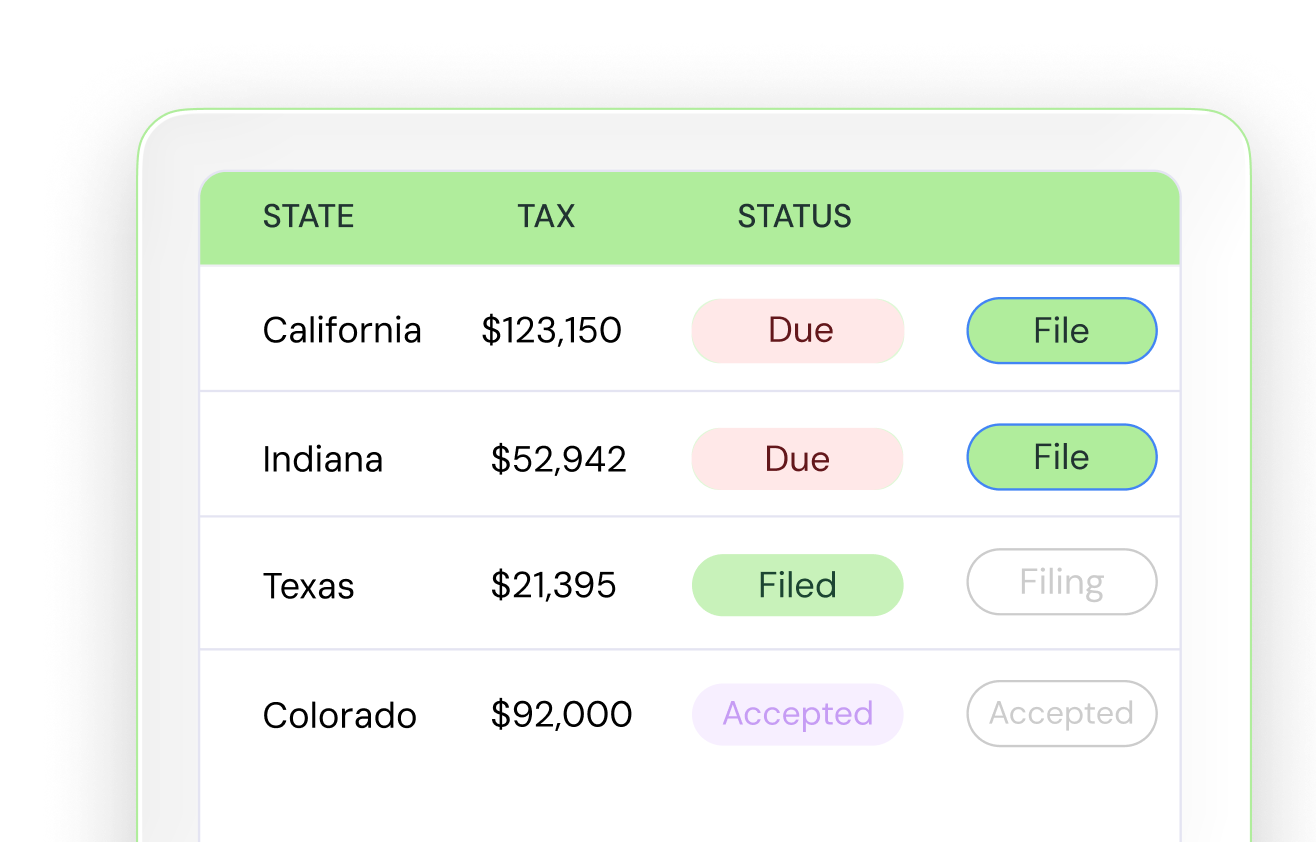
Task: Select California's Due status badge
Action: [798, 330]
